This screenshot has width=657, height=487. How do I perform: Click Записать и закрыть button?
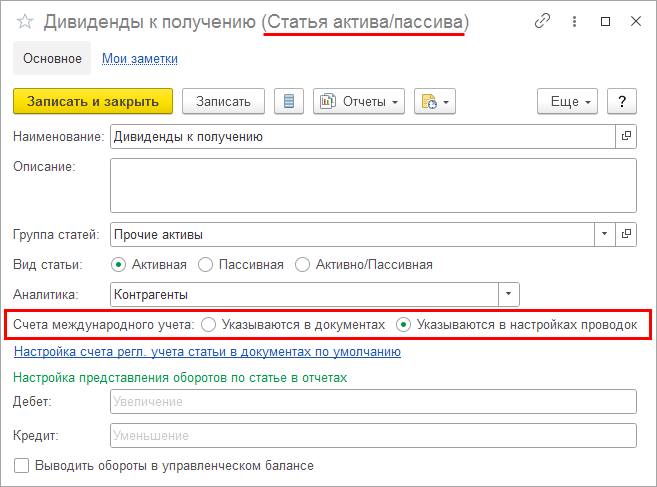[x=93, y=102]
